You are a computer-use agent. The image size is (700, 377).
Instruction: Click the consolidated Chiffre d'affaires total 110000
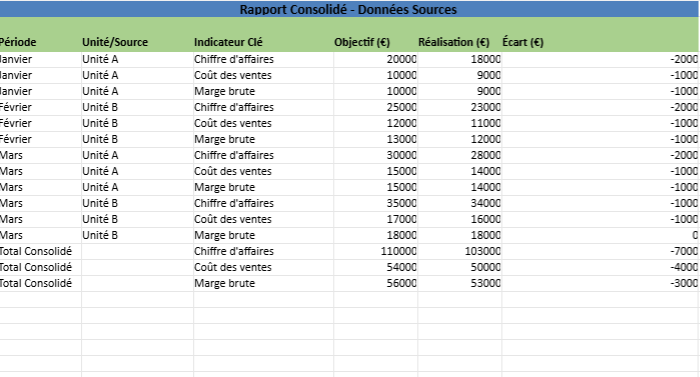pos(375,251)
